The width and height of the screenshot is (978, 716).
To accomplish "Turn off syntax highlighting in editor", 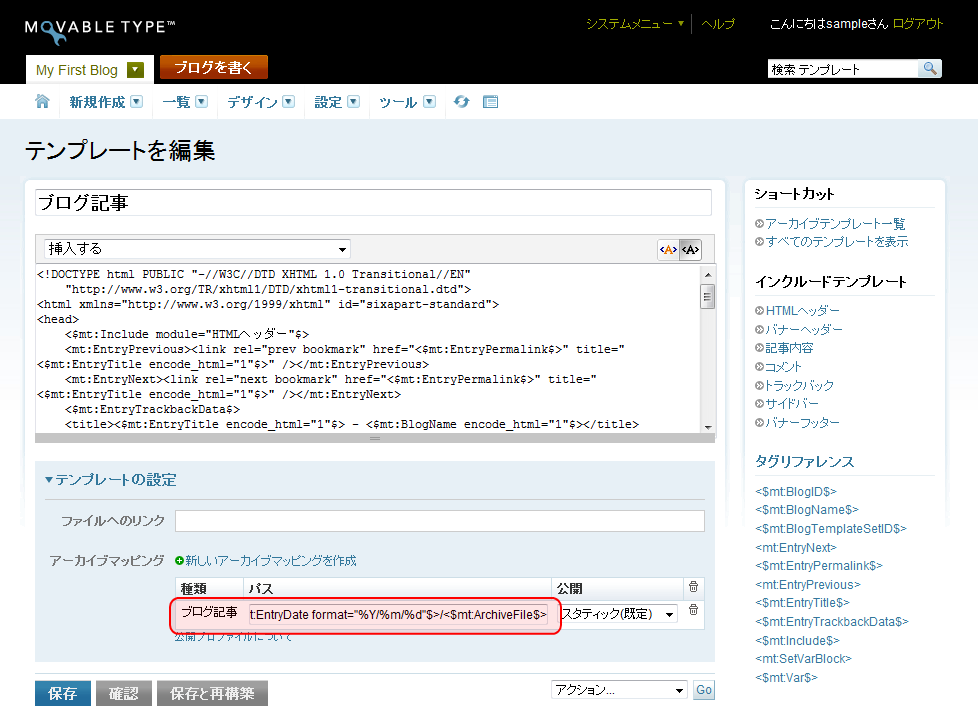I will coord(691,249).
